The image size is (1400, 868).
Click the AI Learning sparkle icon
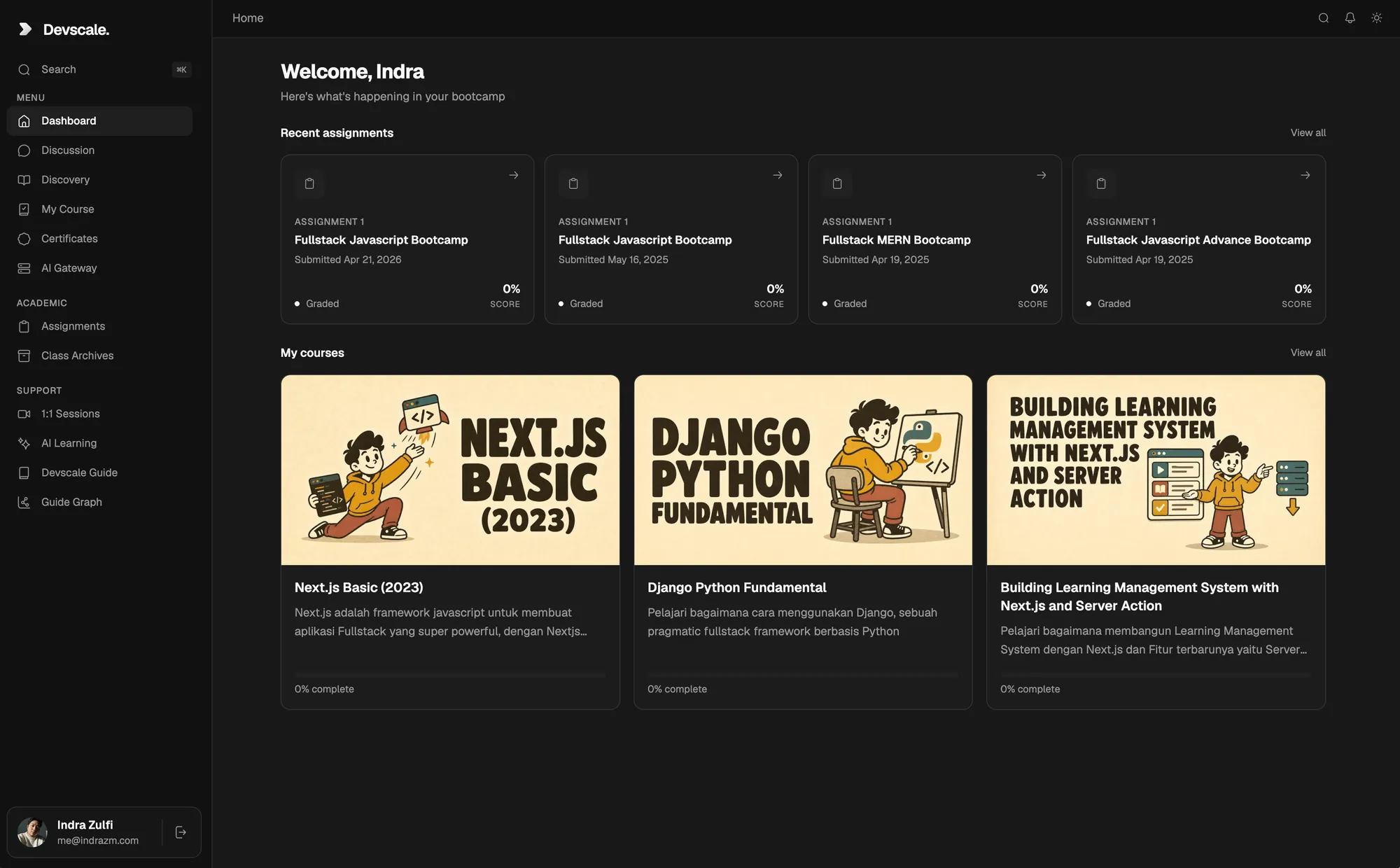click(24, 443)
